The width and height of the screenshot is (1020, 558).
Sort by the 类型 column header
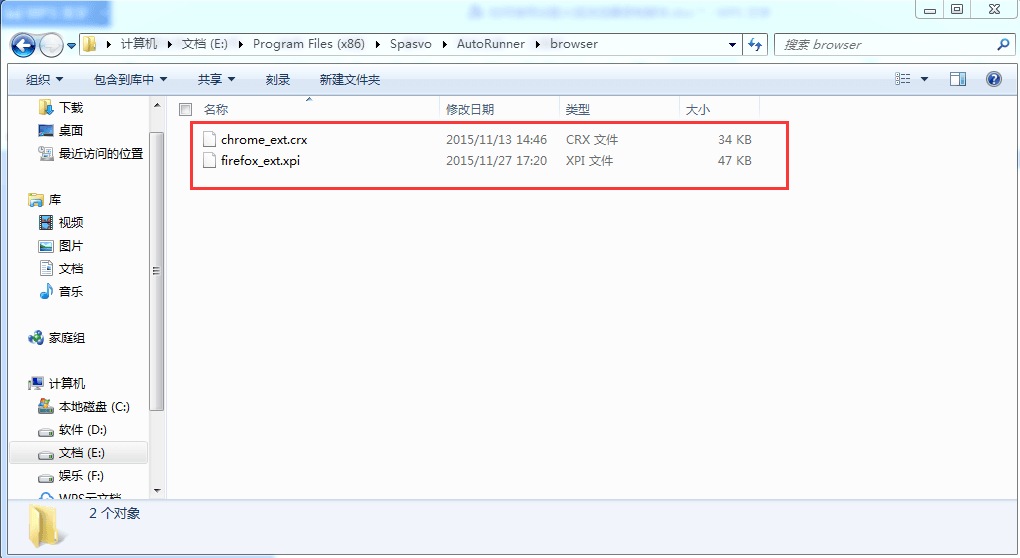578,109
